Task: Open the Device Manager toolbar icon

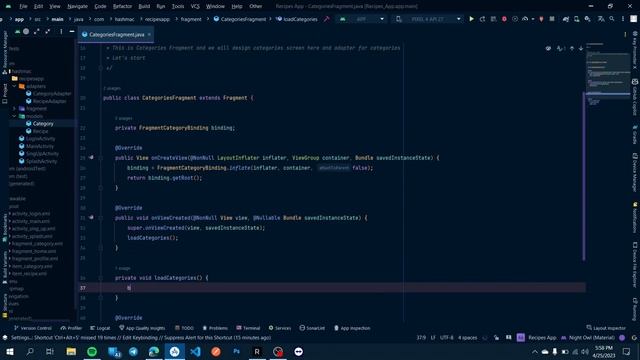Action: point(576,19)
